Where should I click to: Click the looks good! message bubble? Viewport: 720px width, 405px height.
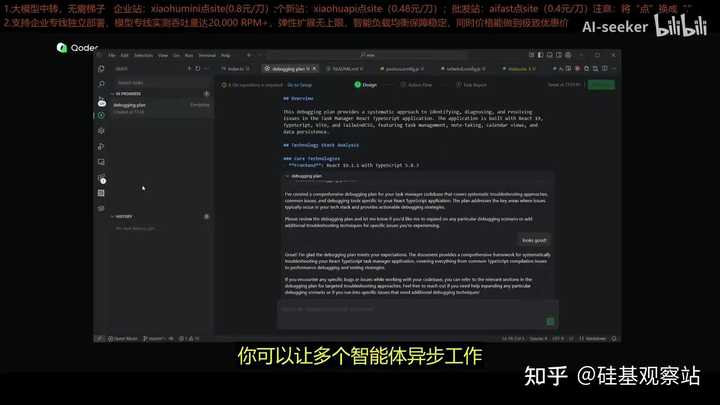click(x=534, y=240)
